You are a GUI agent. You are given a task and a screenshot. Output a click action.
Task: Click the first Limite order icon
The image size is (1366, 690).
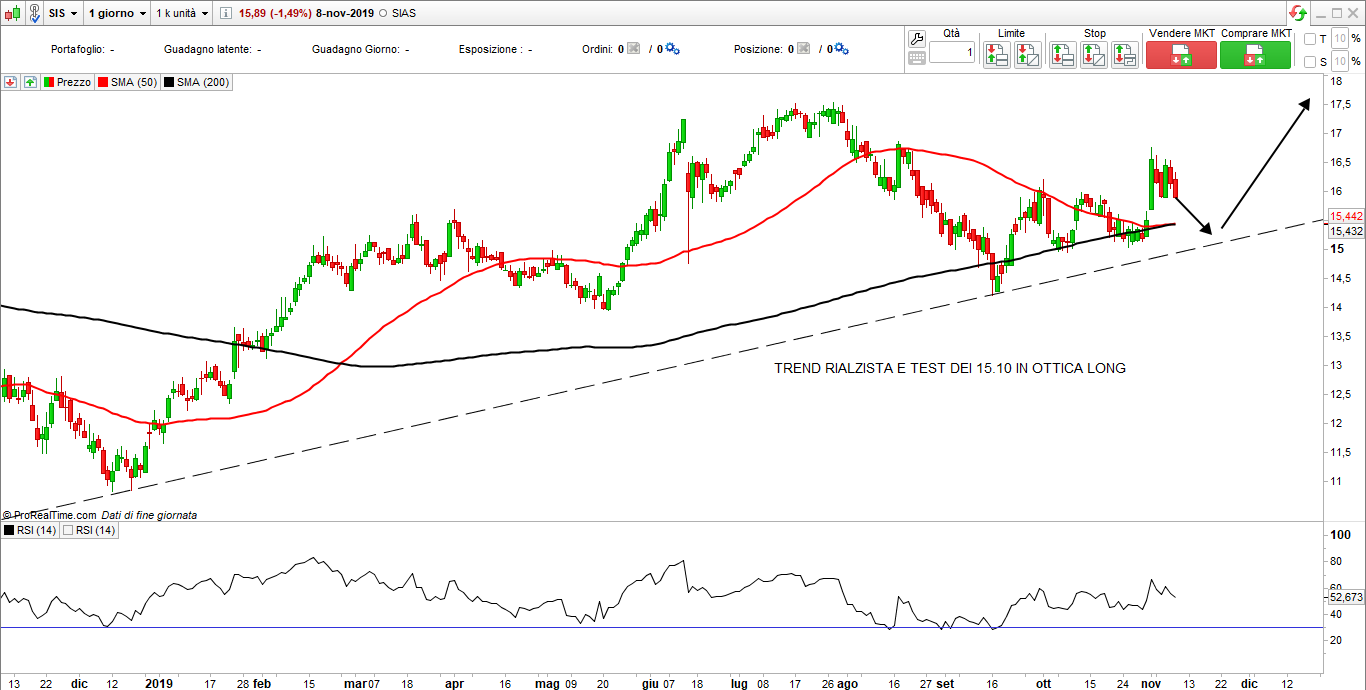(996, 55)
